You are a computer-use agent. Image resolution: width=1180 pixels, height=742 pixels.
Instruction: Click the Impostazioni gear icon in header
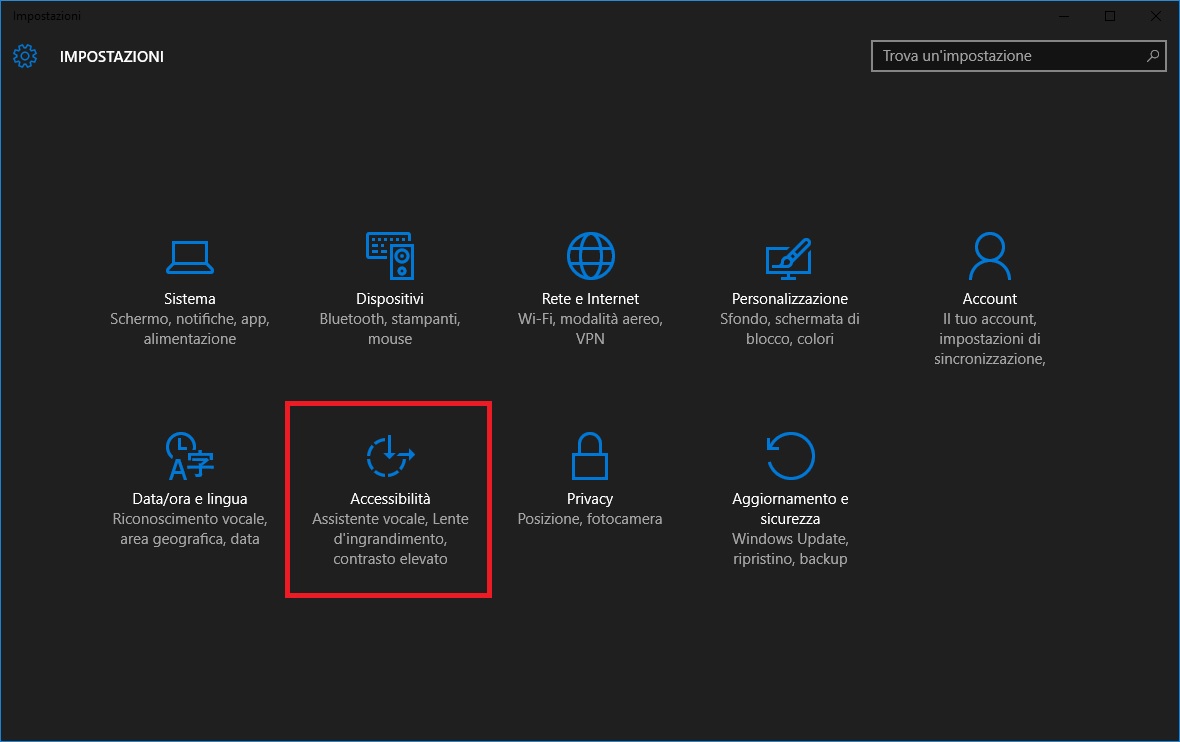[x=25, y=56]
